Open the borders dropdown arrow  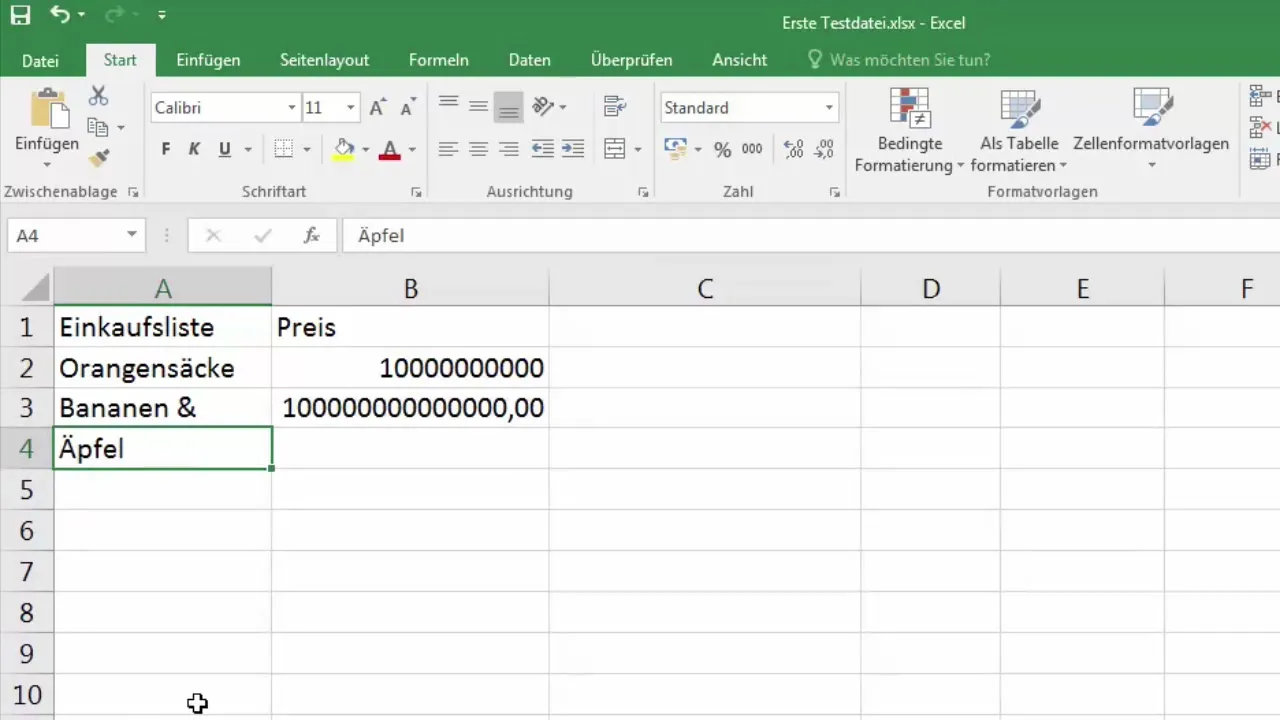point(307,150)
